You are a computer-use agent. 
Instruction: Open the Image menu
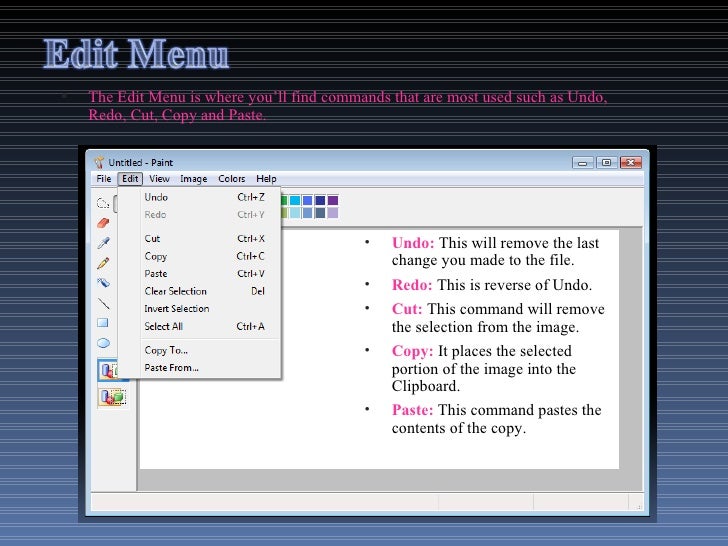pos(194,179)
